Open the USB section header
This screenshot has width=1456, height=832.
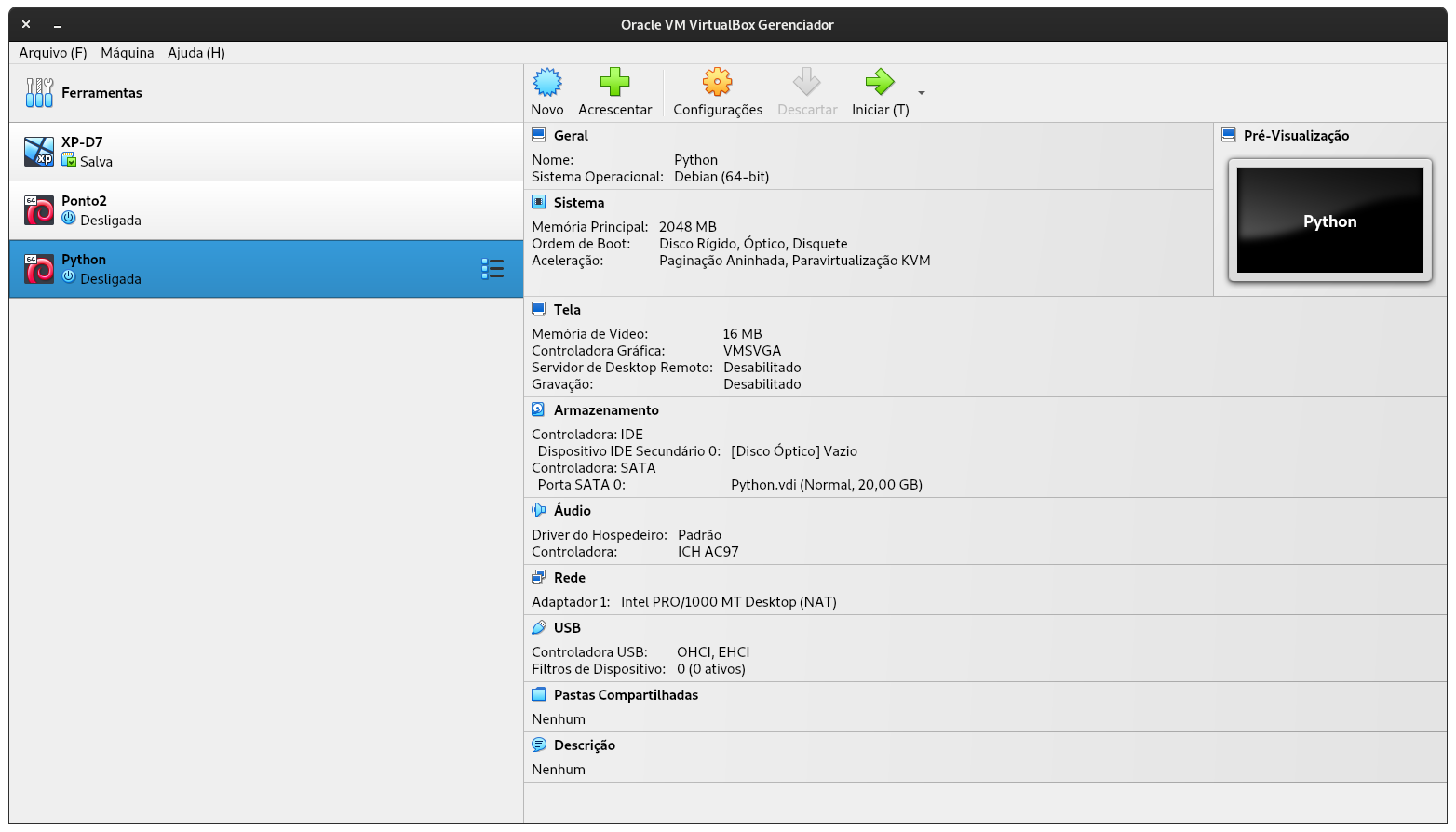(567, 628)
